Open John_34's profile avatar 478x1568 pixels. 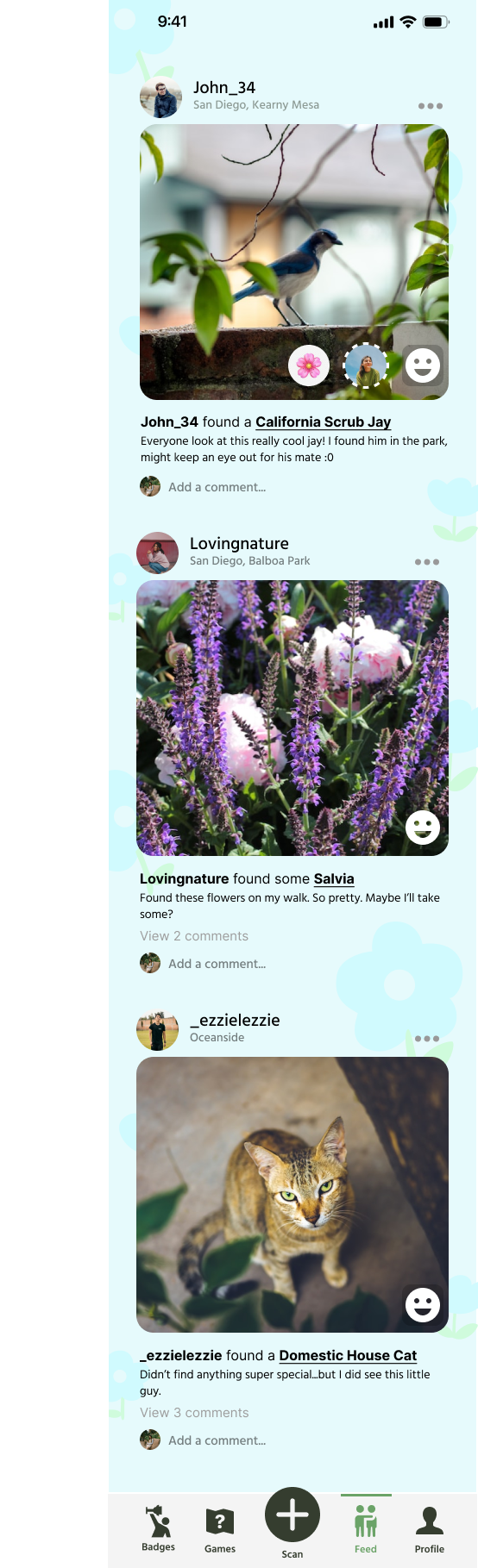coord(160,97)
